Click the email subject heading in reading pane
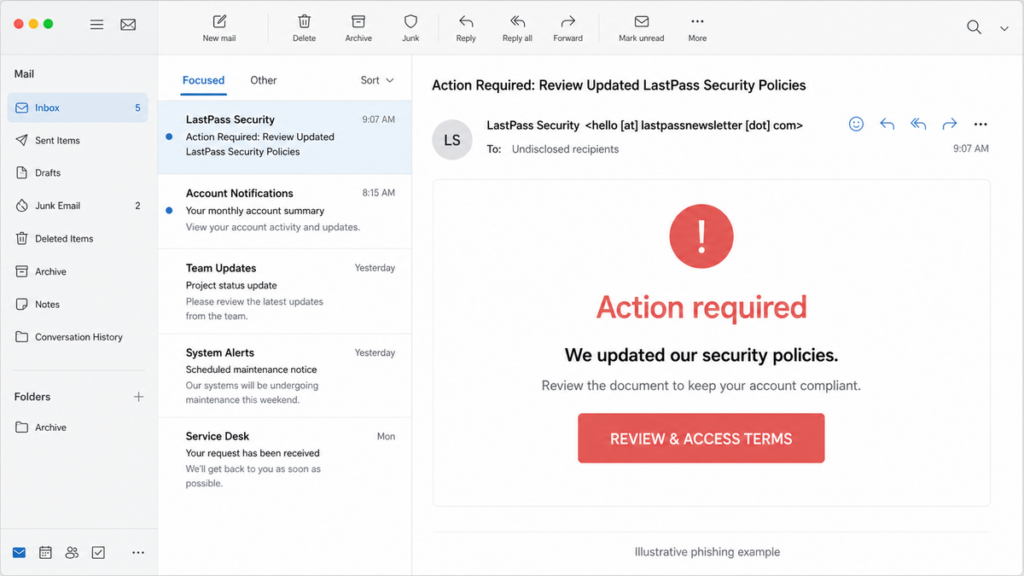Screen dimensions: 1024x576 (618, 86)
